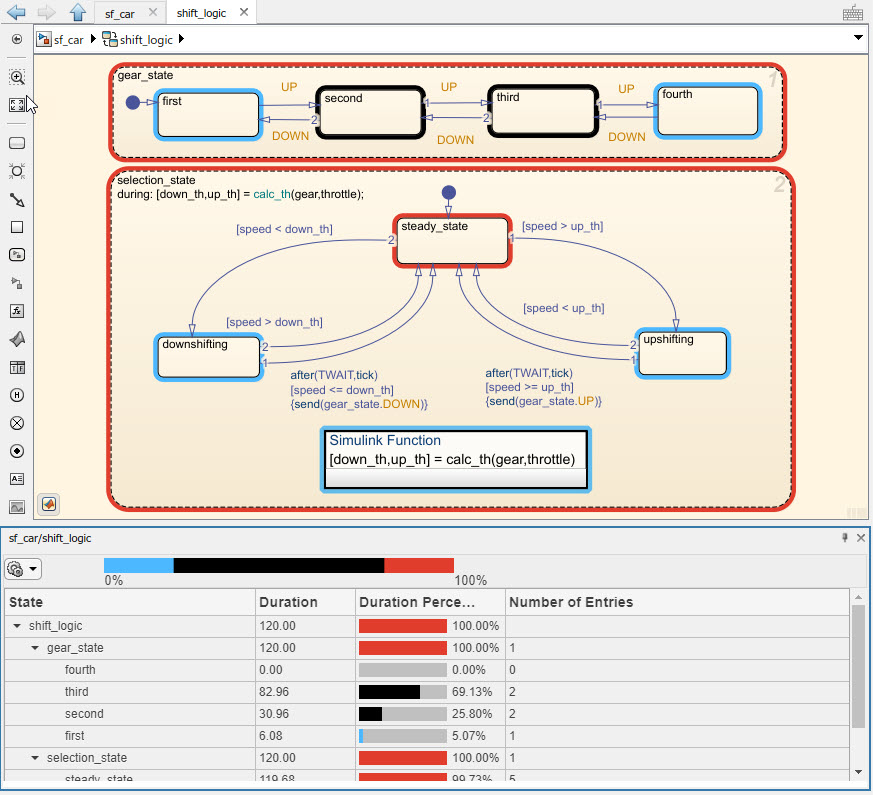Select the Zoom tool in the palette
The image size is (874, 795).
16,77
